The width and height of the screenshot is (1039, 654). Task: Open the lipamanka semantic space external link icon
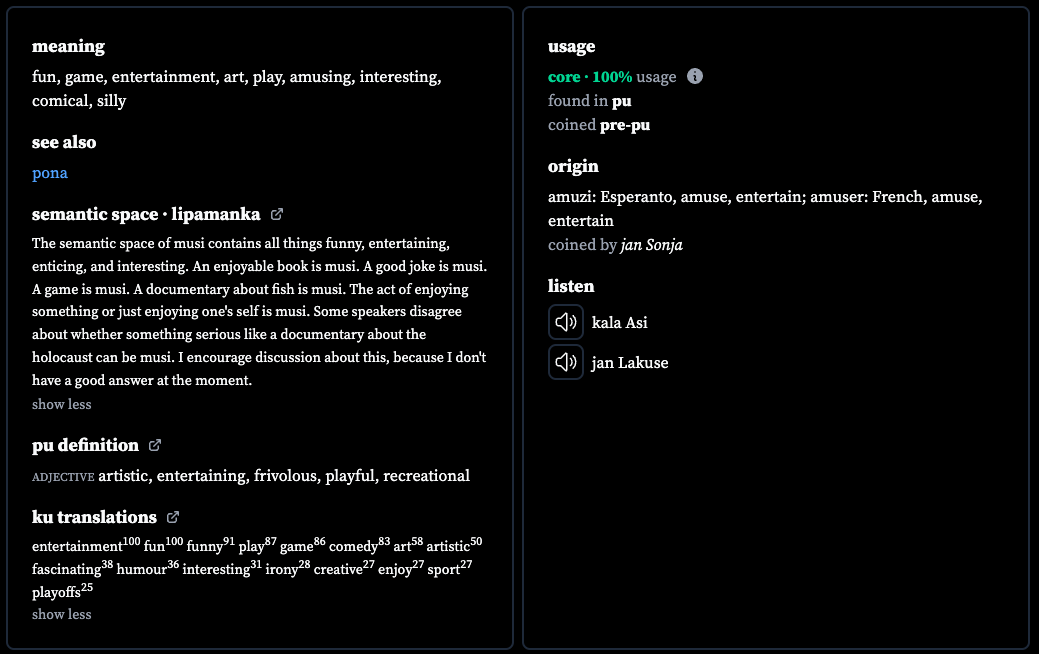[x=277, y=214]
